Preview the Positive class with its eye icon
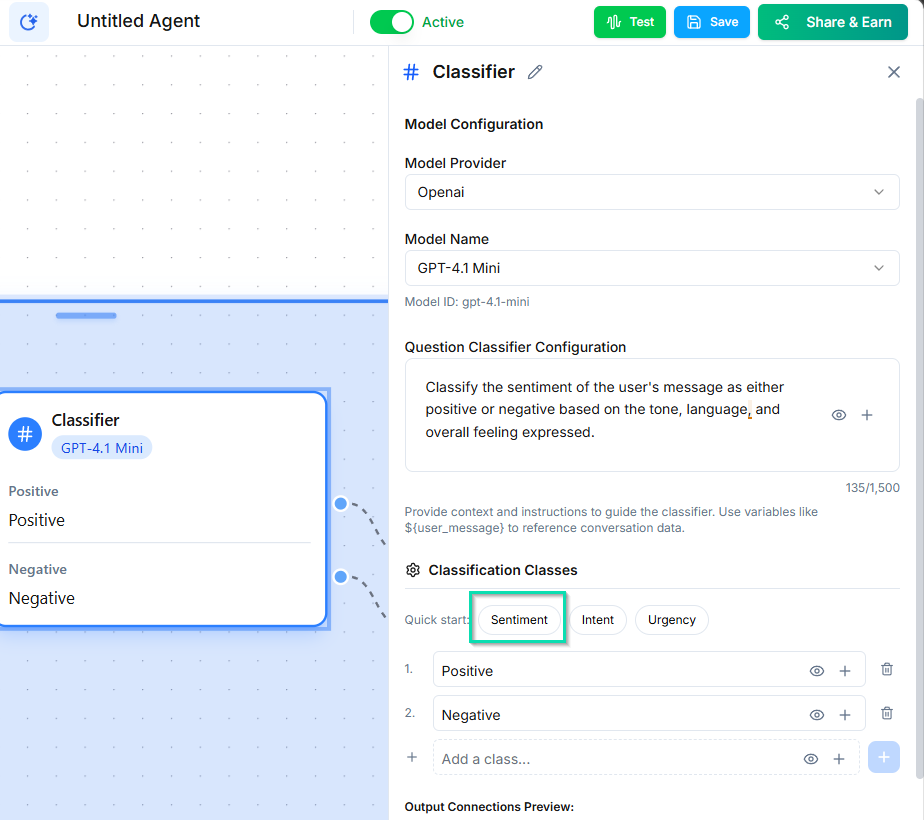 pos(816,669)
